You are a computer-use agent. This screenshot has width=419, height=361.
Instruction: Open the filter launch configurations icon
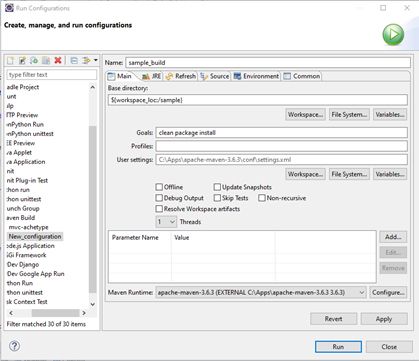point(86,60)
